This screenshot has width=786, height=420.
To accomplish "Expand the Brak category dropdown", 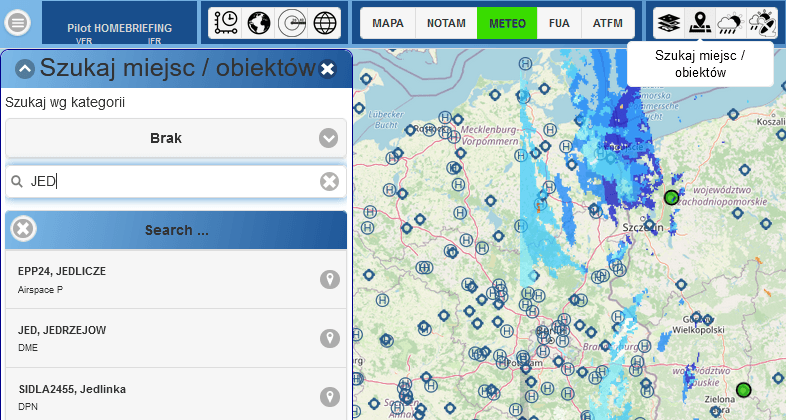I will [176, 138].
